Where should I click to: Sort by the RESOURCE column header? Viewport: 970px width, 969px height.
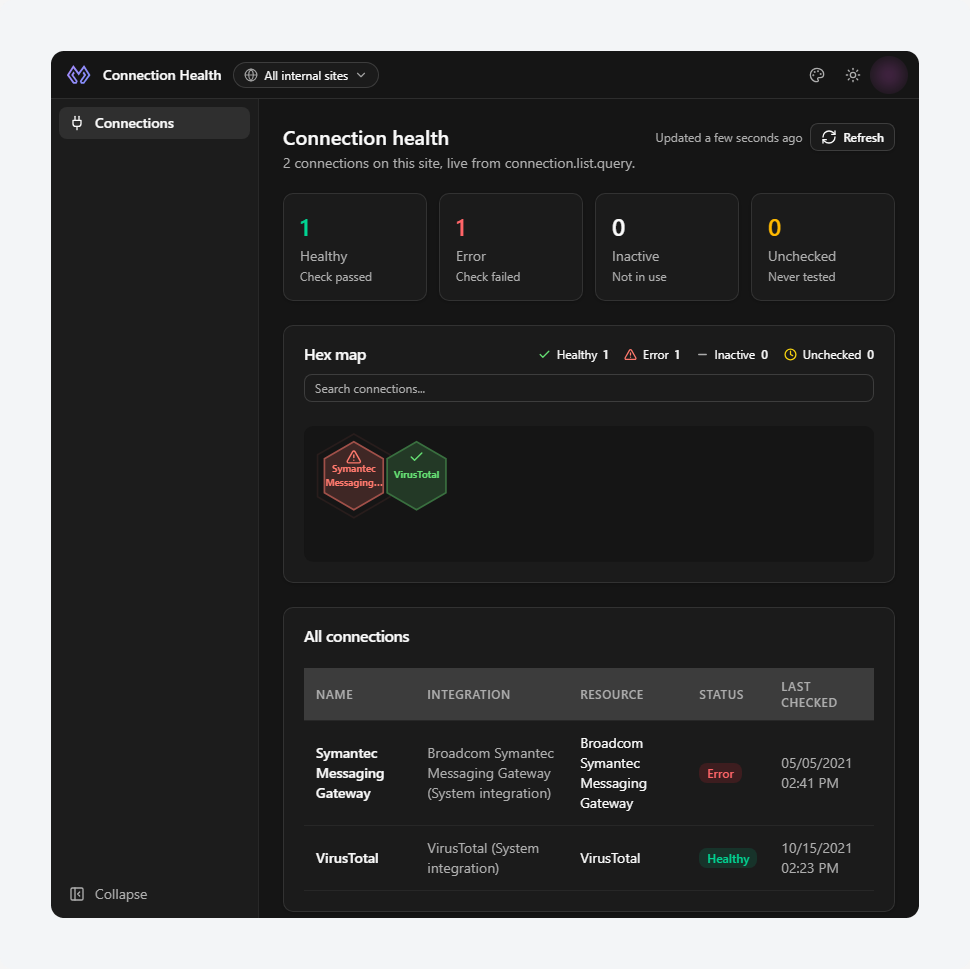pyautogui.click(x=611, y=694)
